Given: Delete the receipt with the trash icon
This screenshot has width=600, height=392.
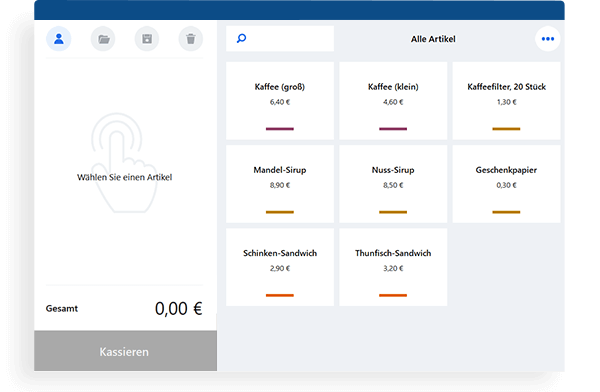Looking at the screenshot, I should coord(191,39).
